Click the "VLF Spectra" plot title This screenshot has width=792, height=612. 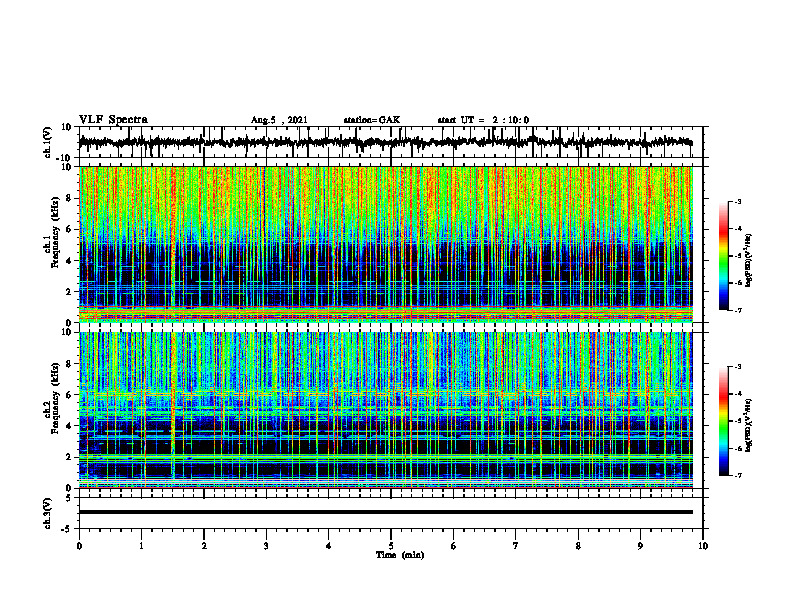point(113,120)
